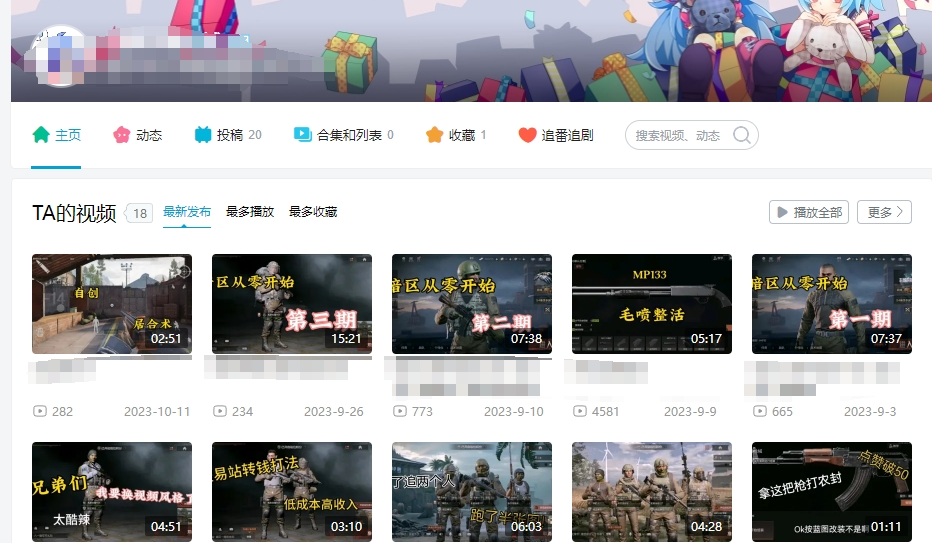The height and width of the screenshot is (543, 932).
Task: Click the pink 动态 icon
Action: (122, 135)
